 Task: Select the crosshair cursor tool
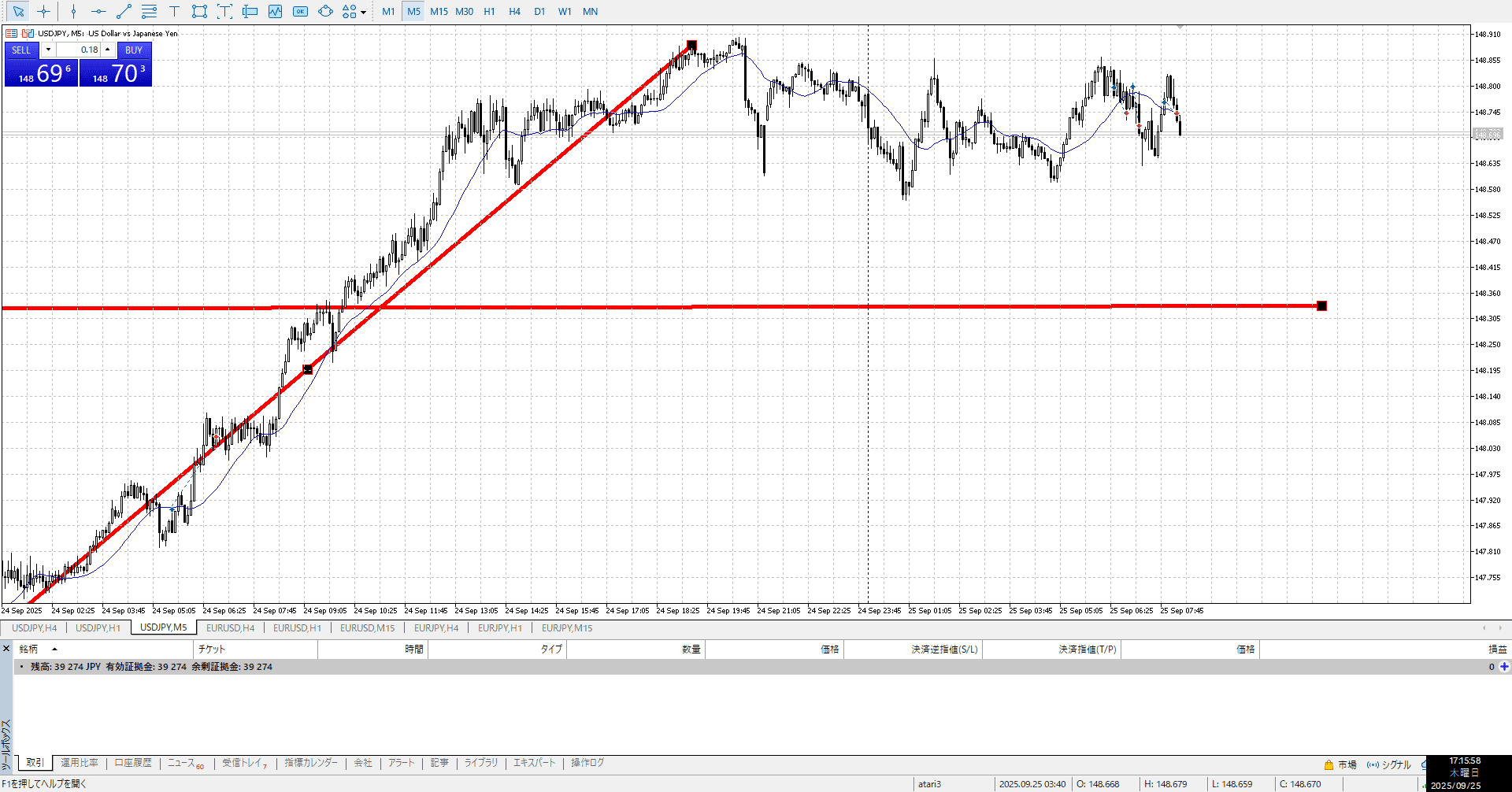[x=43, y=11]
